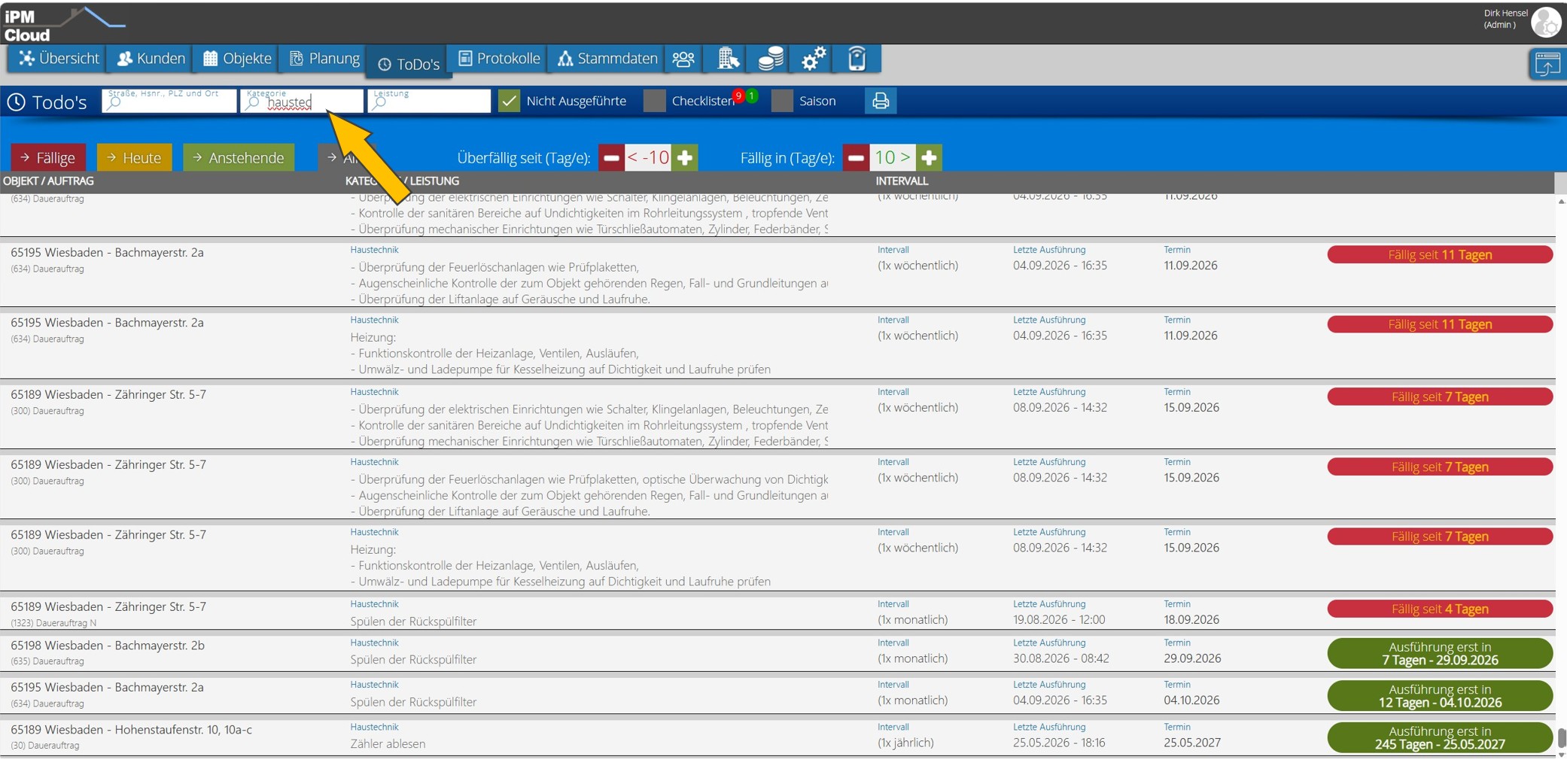Open the mobile device icon
Viewport: 1567px width, 784px height.
click(857, 59)
